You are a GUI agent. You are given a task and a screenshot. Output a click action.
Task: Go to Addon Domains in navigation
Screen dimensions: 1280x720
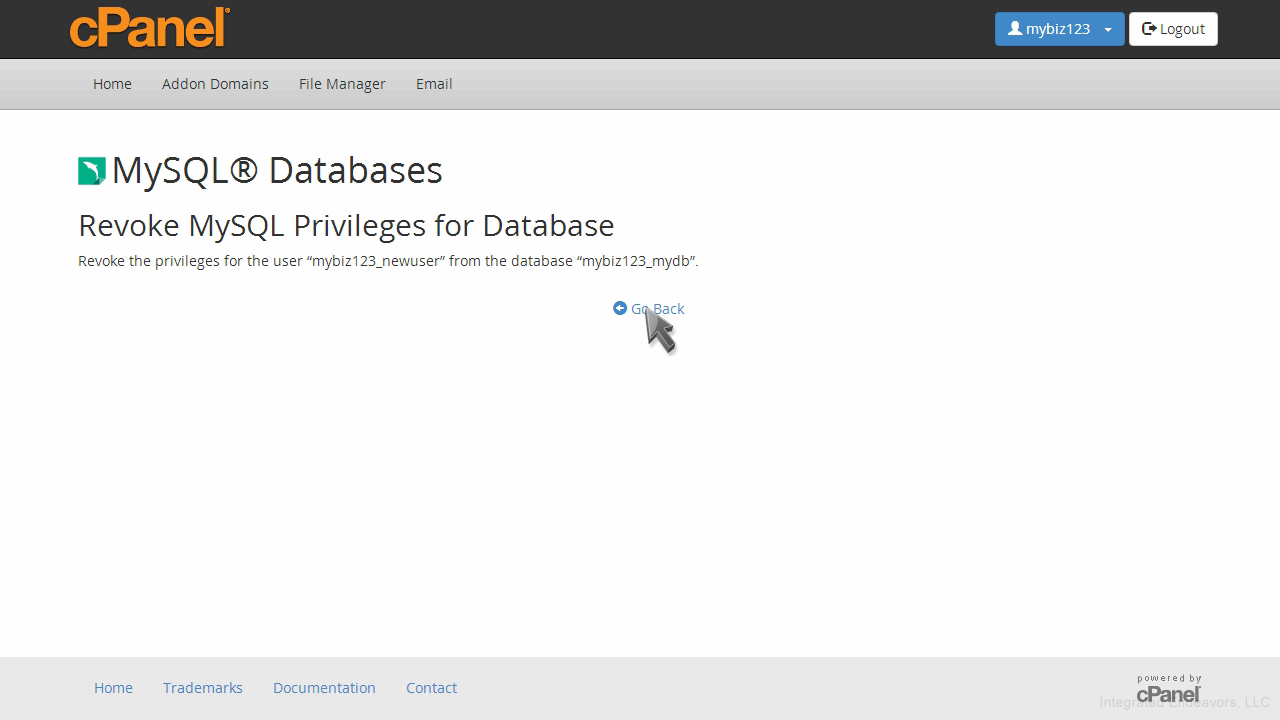coord(215,84)
